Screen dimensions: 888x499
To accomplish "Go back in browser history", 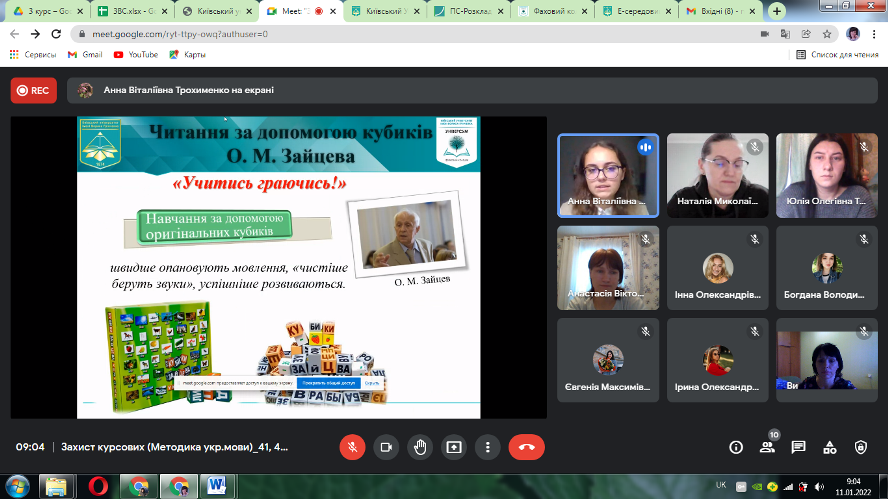I will click(15, 34).
